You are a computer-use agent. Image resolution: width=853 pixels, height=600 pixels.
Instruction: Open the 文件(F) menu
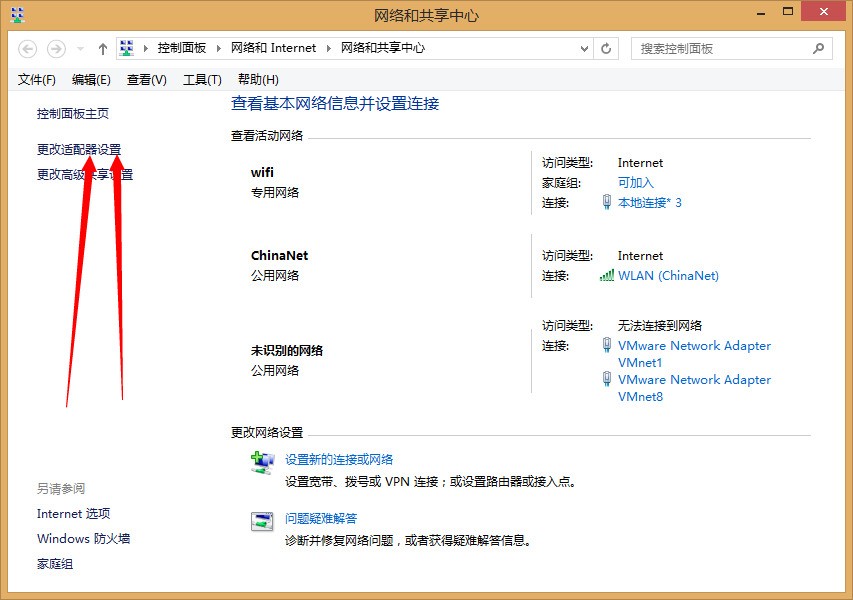pos(37,79)
